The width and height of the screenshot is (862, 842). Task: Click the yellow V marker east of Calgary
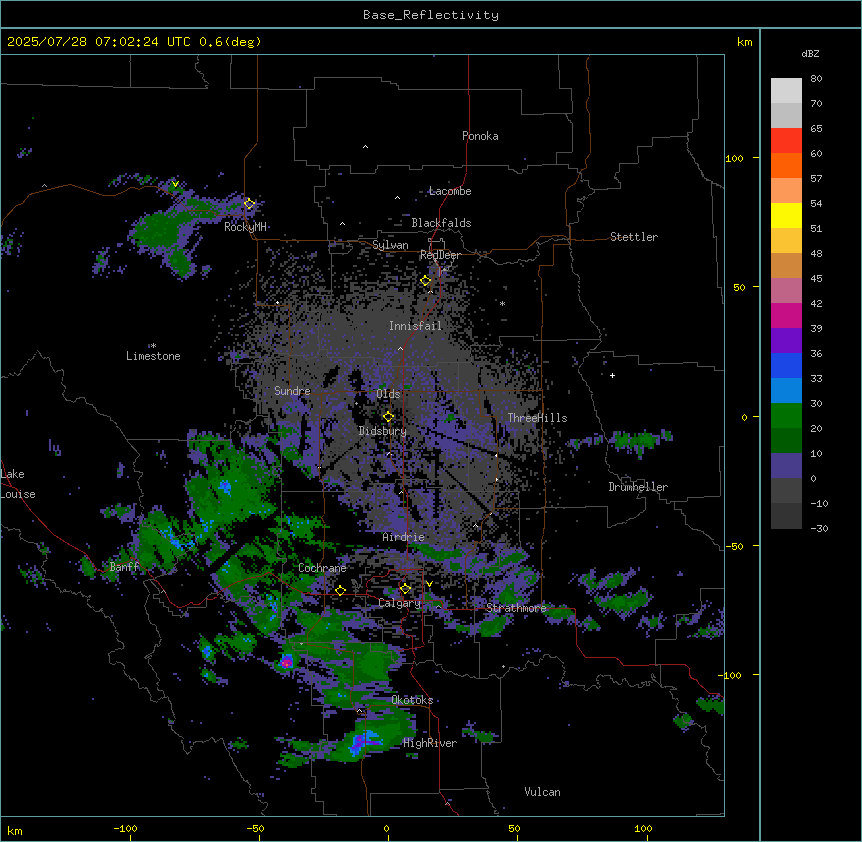pos(429,584)
